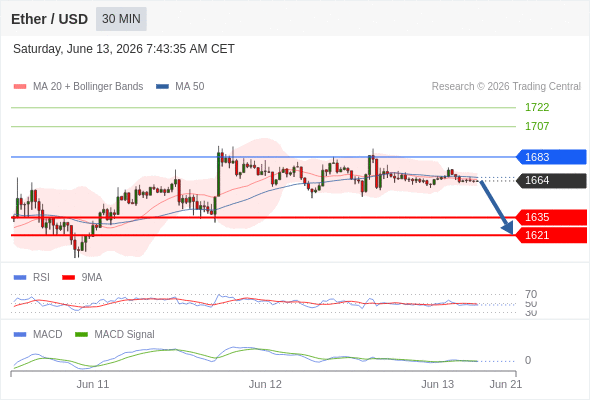The height and width of the screenshot is (400, 590).
Task: Click the MACD zero level label
Action: click(x=528, y=360)
